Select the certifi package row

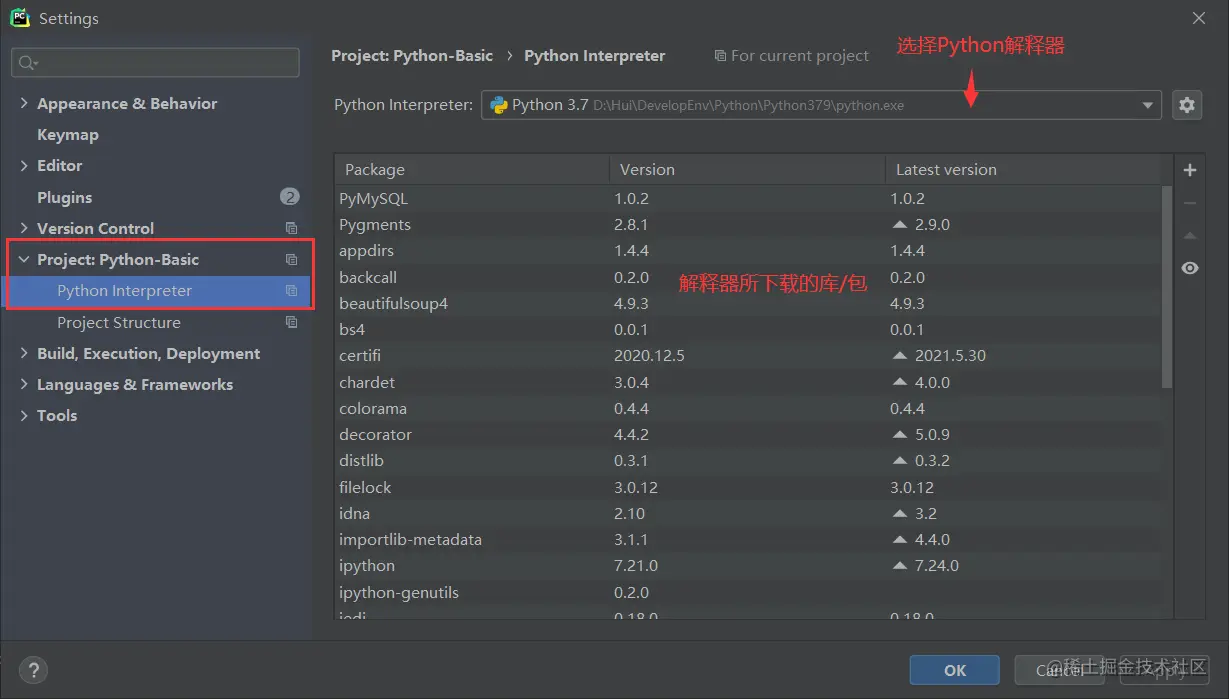[x=748, y=355]
